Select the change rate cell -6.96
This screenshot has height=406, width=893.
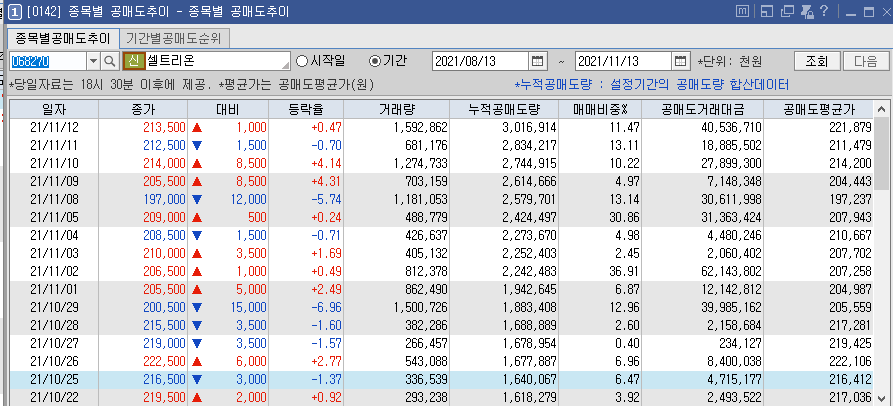[306, 307]
